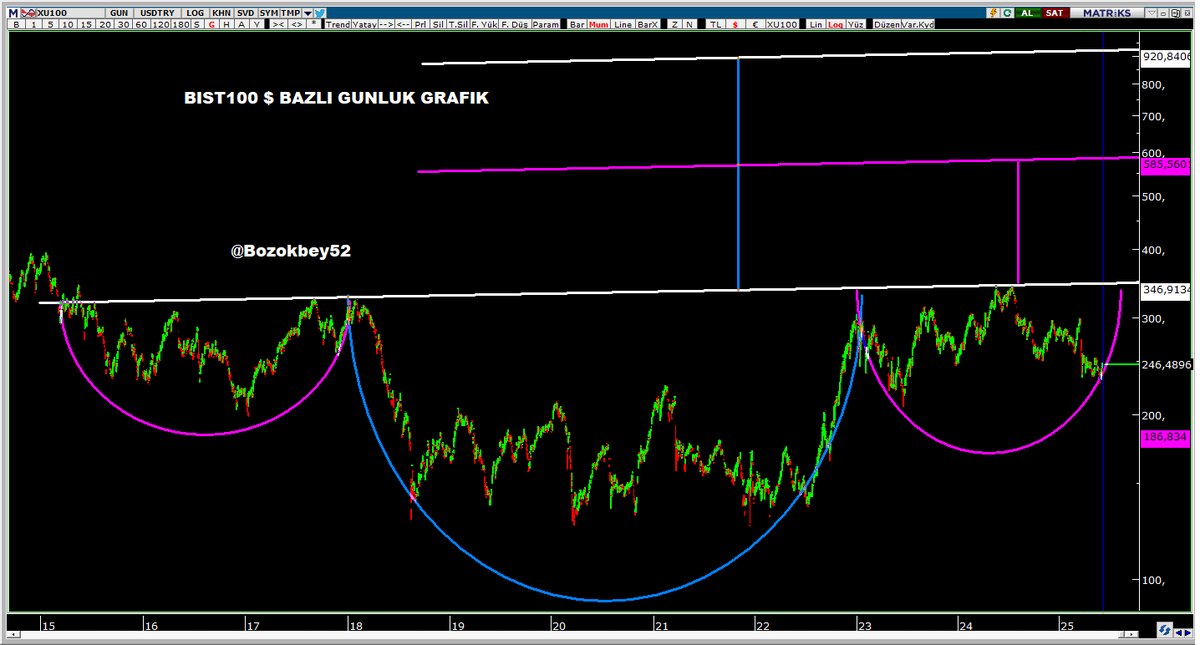Select the red G daily period

click(x=211, y=24)
